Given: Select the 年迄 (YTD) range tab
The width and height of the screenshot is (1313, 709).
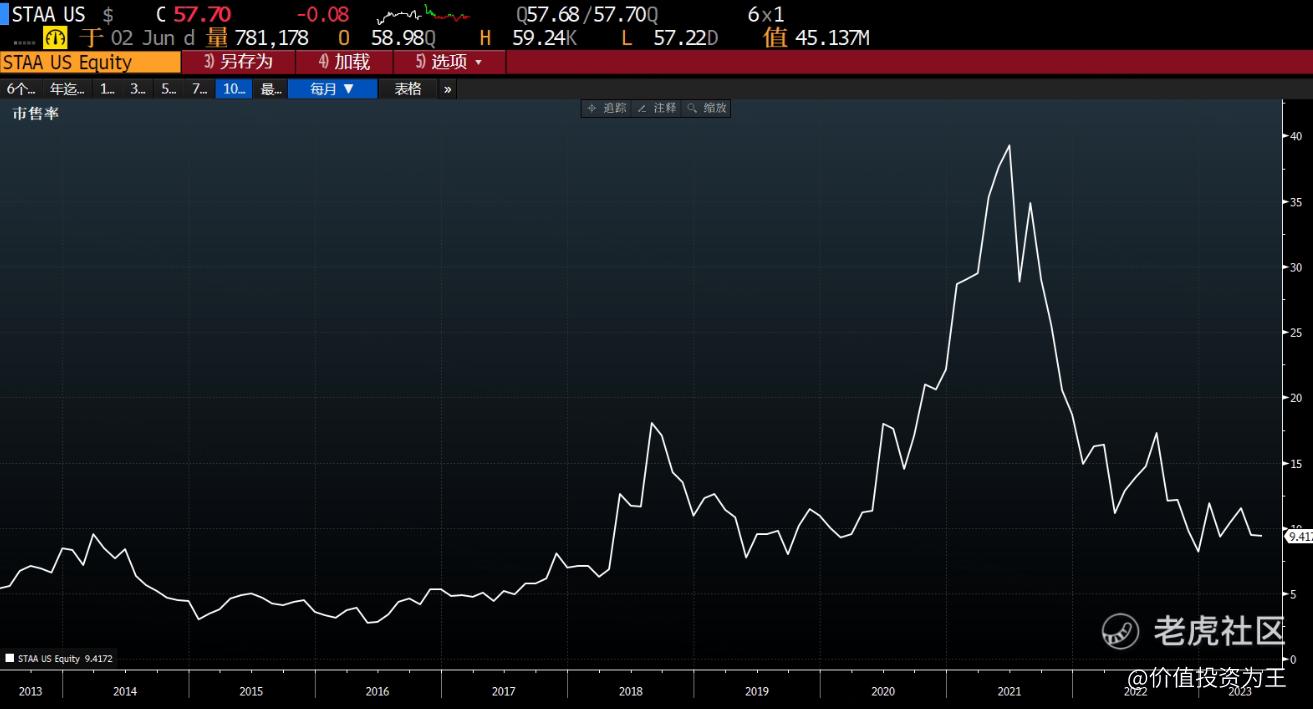Looking at the screenshot, I should tap(68, 89).
